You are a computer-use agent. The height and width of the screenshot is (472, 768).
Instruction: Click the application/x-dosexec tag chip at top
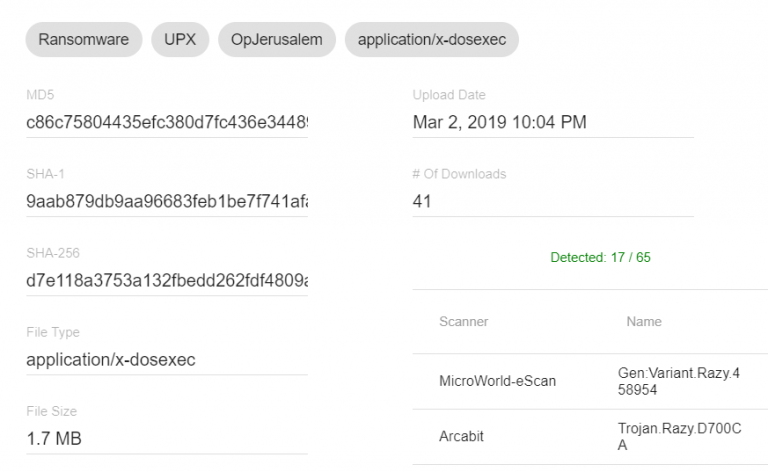(x=431, y=40)
